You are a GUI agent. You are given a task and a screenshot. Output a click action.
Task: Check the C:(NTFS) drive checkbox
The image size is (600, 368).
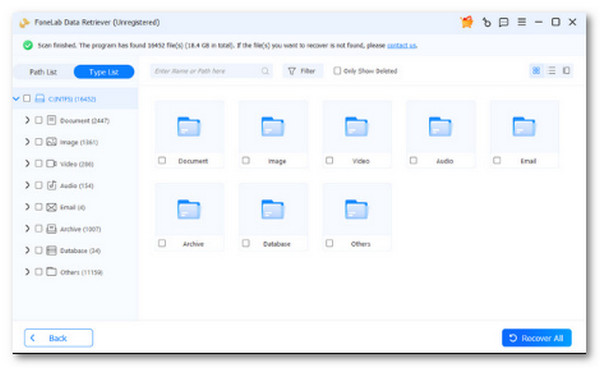click(x=27, y=99)
